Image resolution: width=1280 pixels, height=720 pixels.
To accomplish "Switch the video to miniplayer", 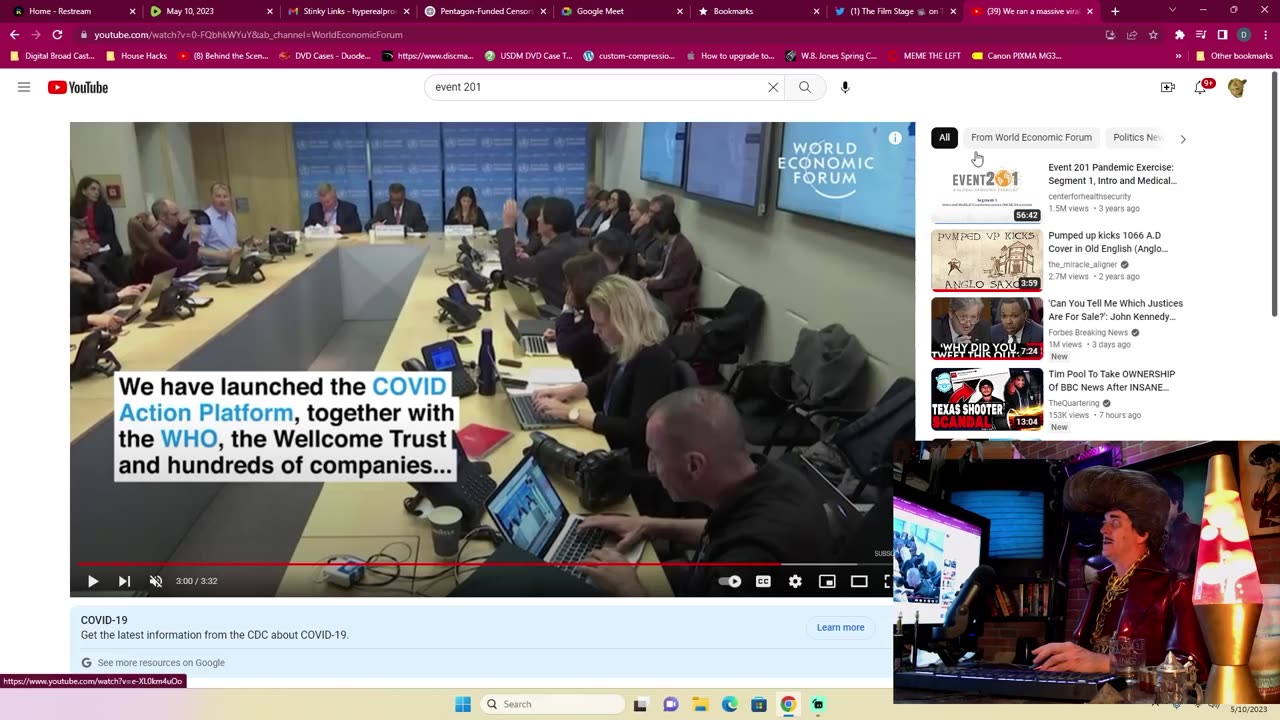I will pyautogui.click(x=827, y=581).
